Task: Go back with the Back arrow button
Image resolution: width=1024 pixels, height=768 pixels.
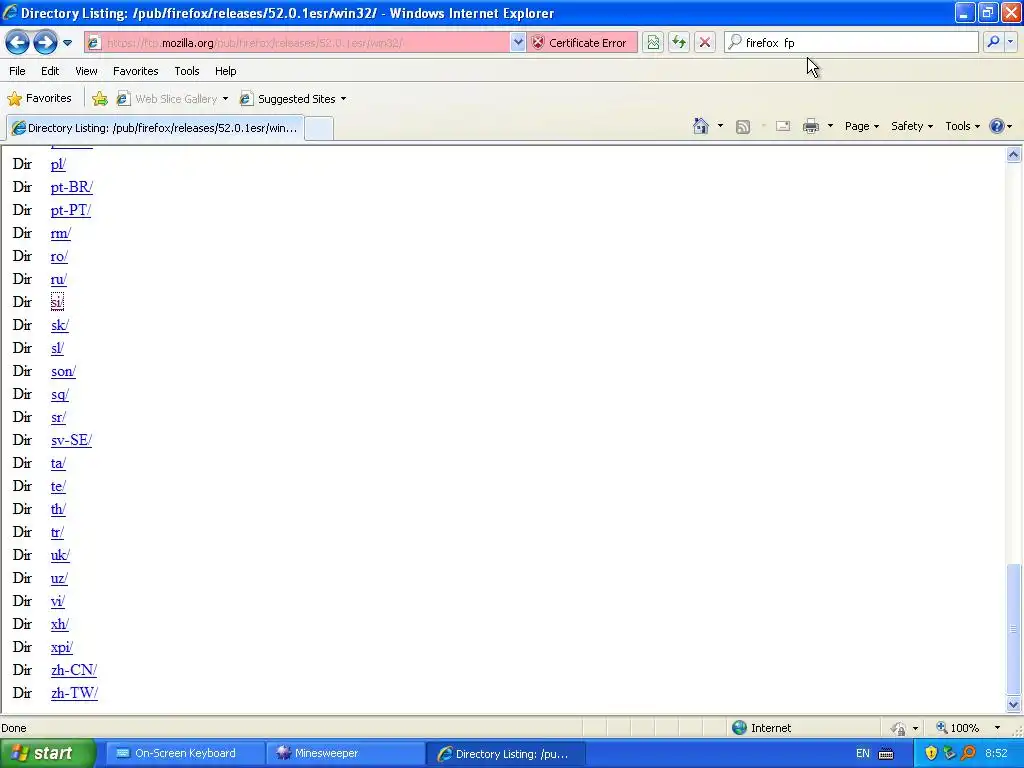Action: (17, 42)
